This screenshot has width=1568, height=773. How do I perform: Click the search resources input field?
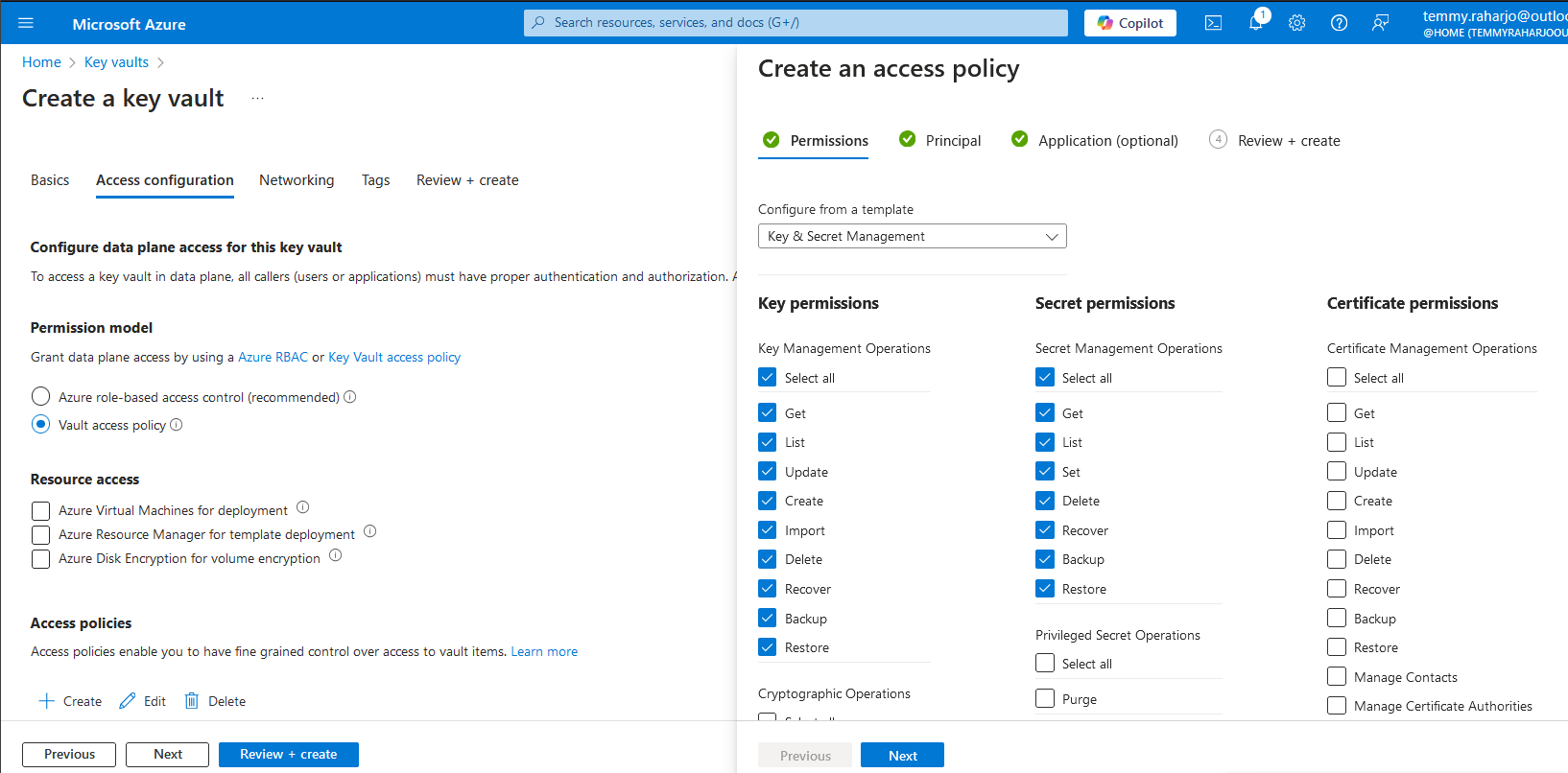[796, 23]
